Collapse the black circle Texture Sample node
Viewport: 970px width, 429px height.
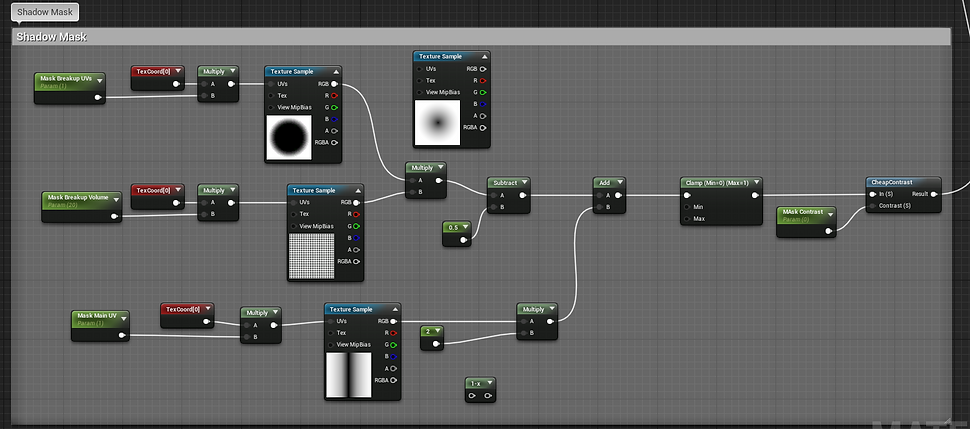point(335,72)
